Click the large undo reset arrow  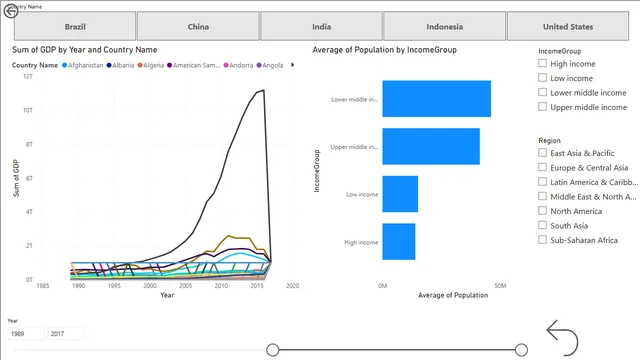562,338
